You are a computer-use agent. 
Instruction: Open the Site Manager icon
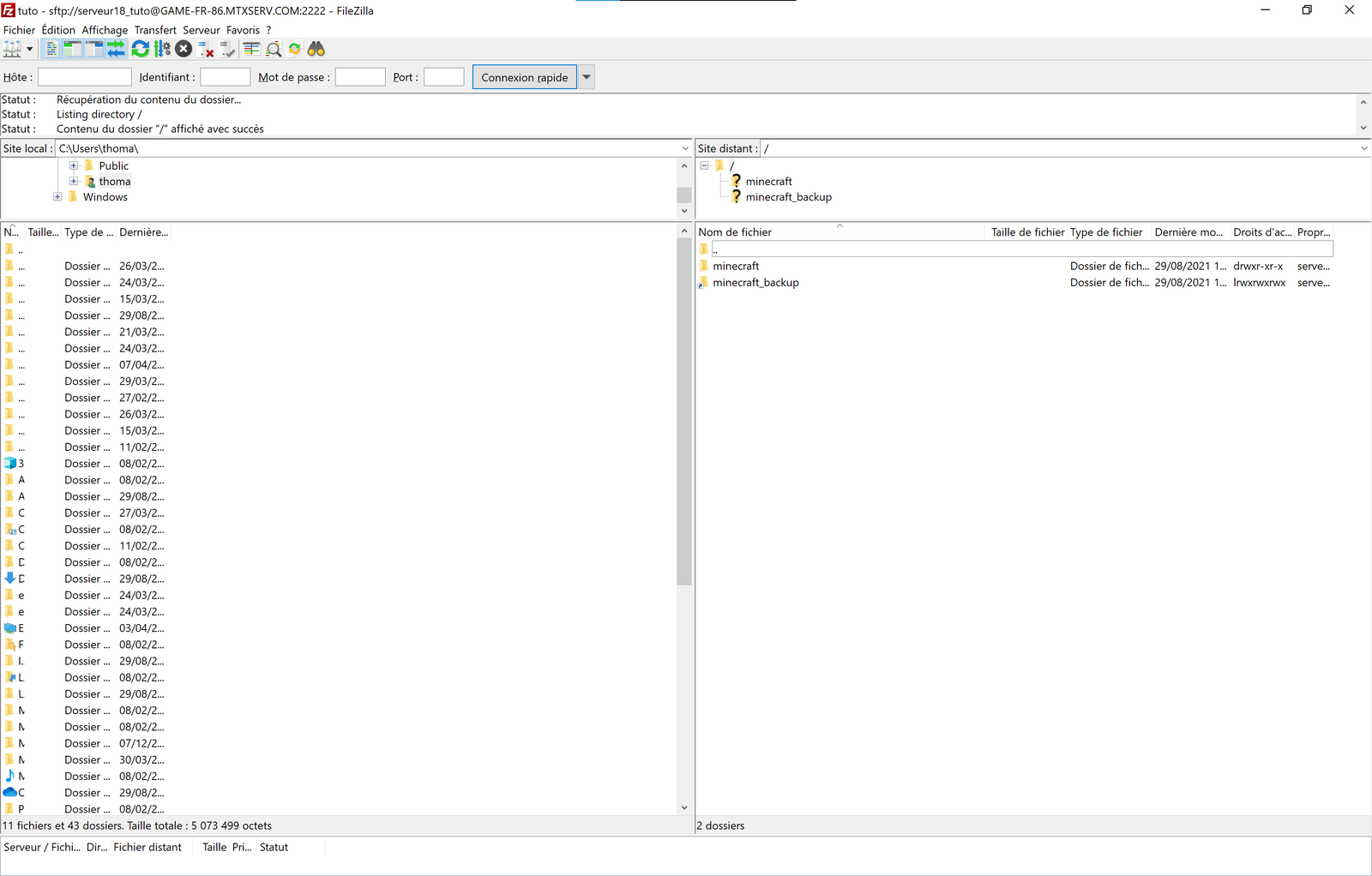click(12, 49)
